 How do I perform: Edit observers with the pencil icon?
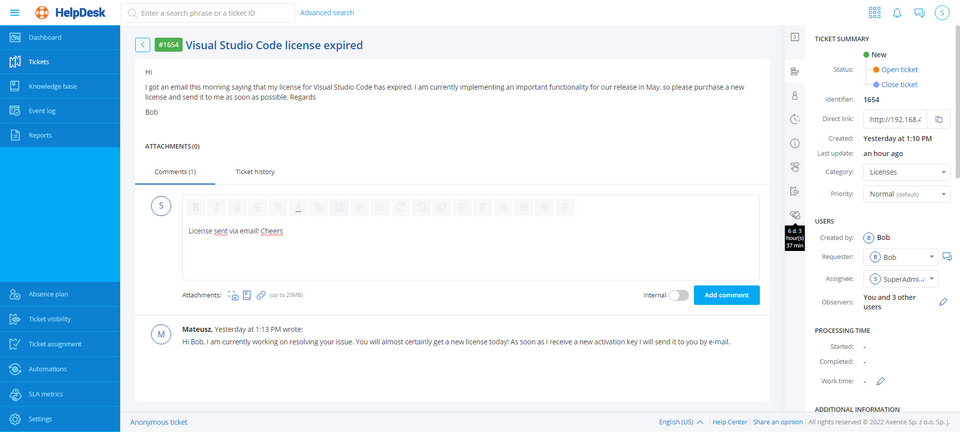(x=942, y=301)
